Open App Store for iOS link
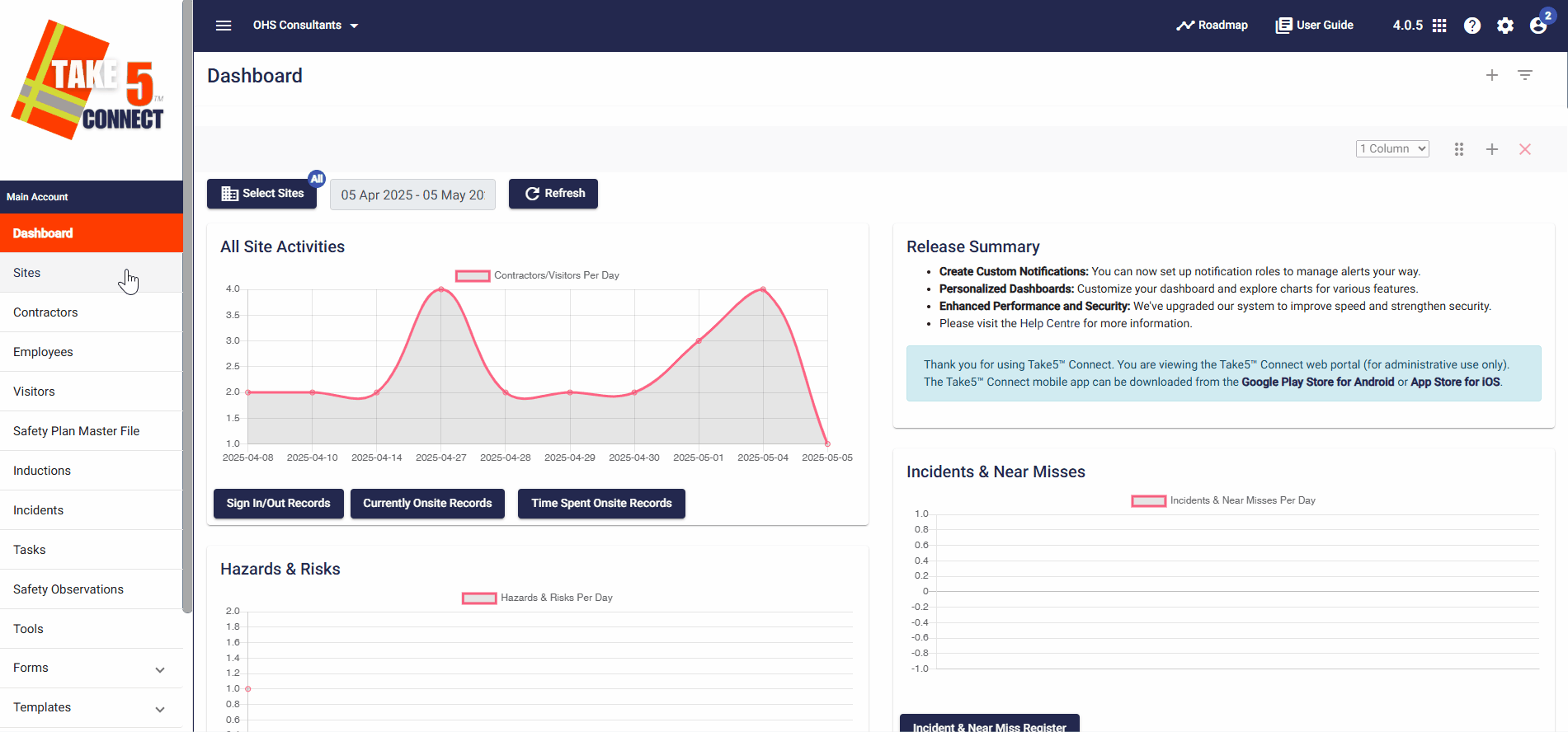Screen dimensions: 1568x732 [1455, 382]
